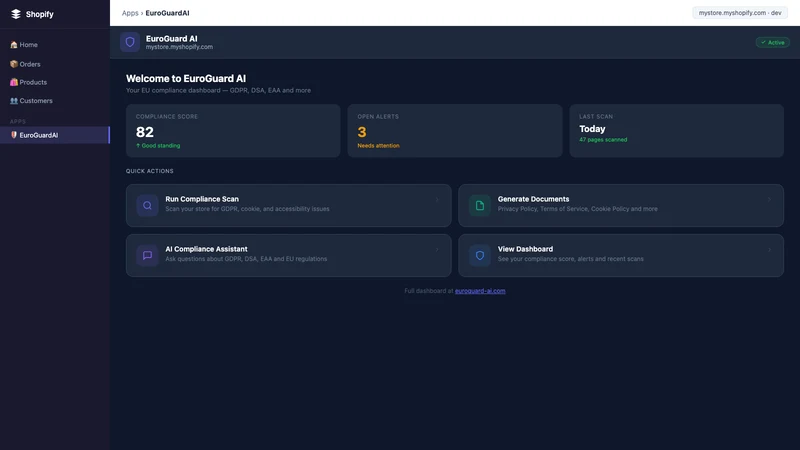Open Products in the sidebar
This screenshot has height=450, width=800.
pyautogui.click(x=55, y=82)
